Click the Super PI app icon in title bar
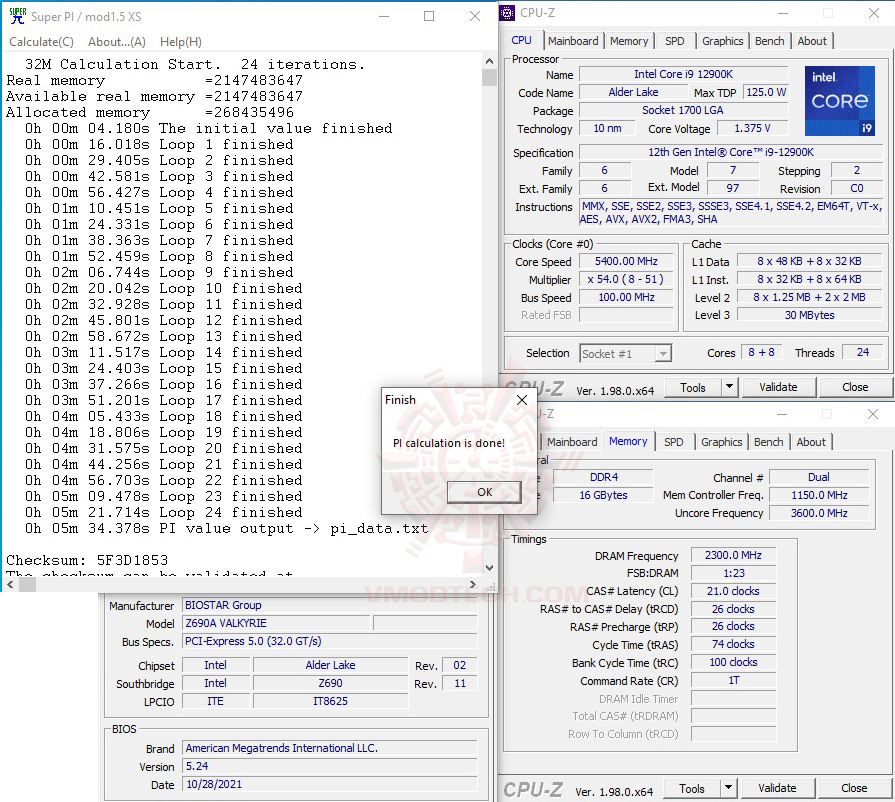 point(17,16)
